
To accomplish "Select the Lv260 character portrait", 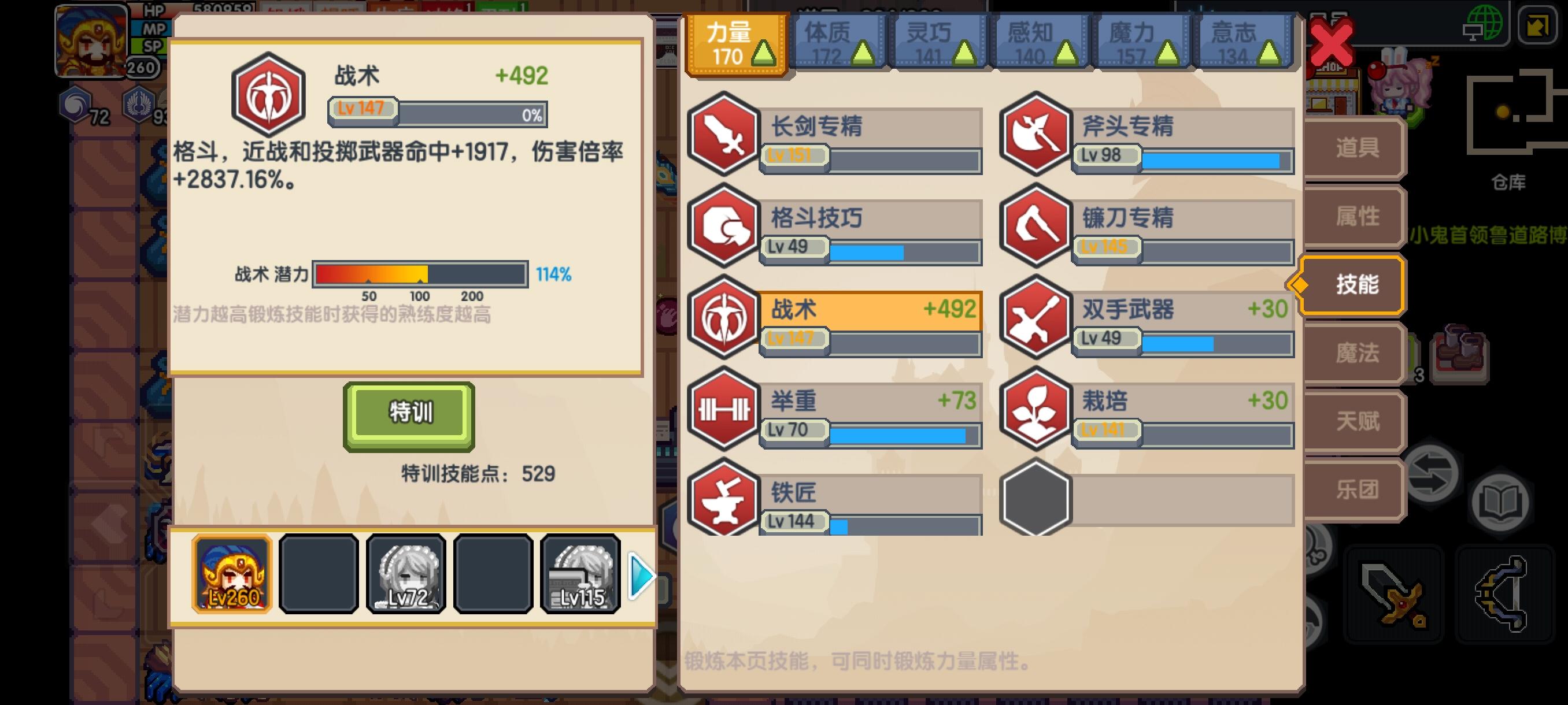I will (x=231, y=574).
